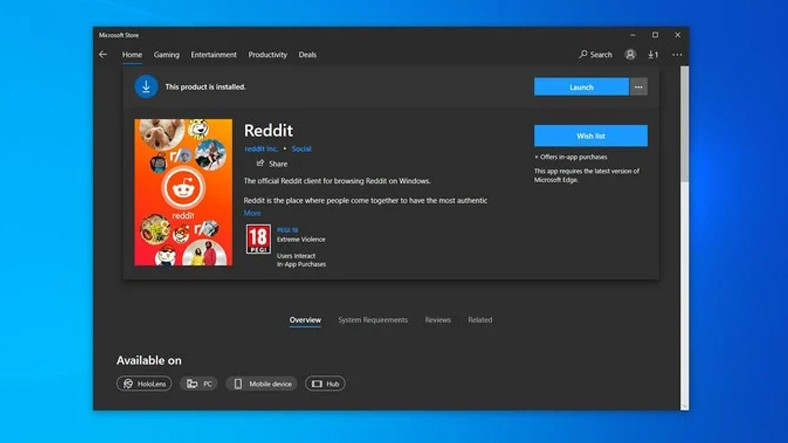Screen dimensions: 788x443
Task: Click the 'Available on' heading
Action: coord(149,361)
